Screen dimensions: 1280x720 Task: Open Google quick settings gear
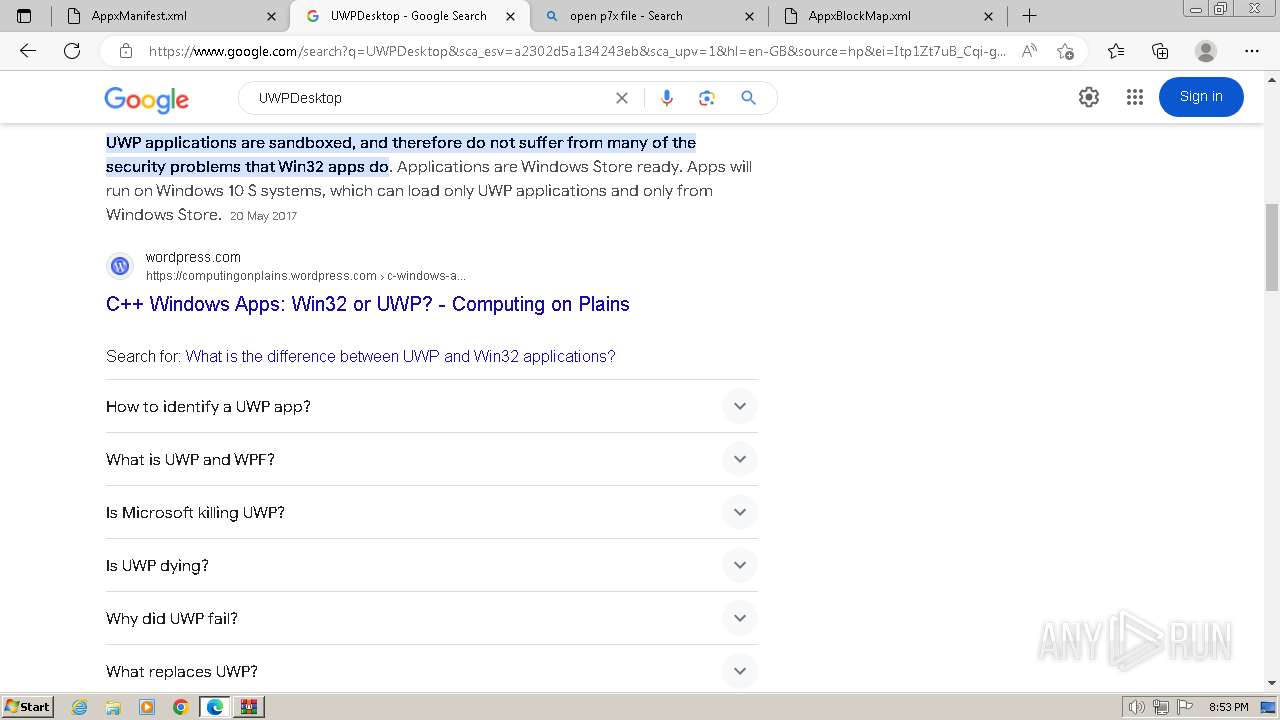tap(1089, 97)
